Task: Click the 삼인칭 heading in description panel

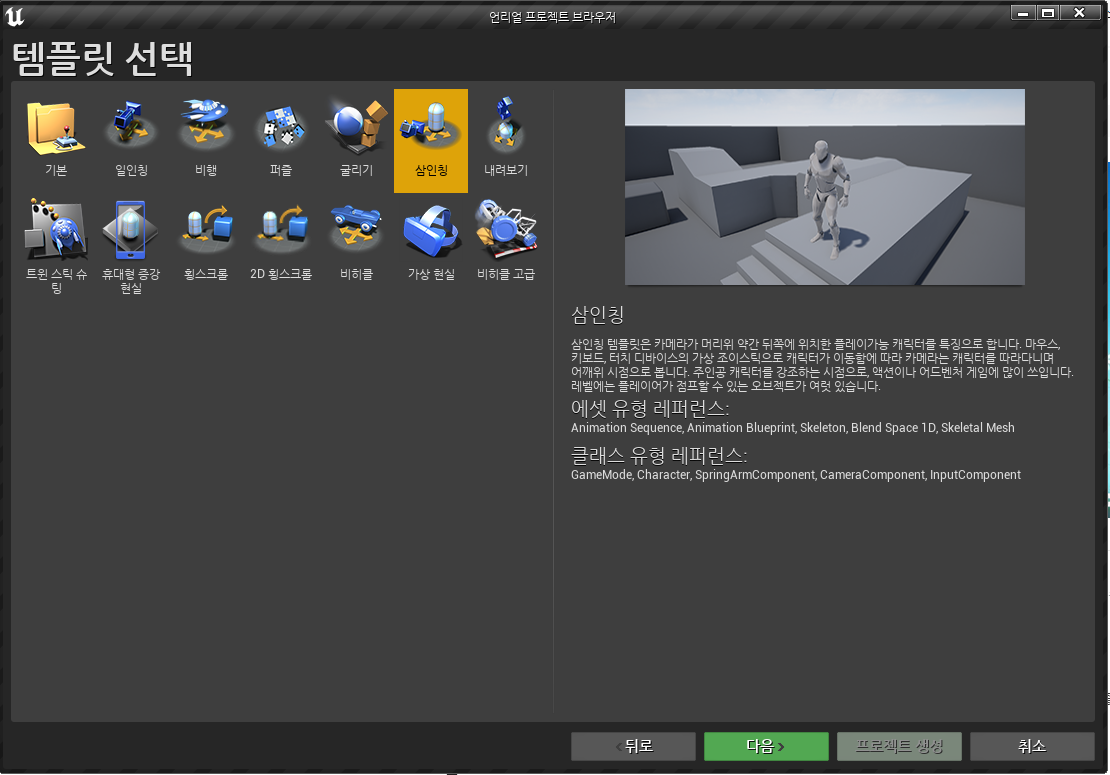Action: 597,315
